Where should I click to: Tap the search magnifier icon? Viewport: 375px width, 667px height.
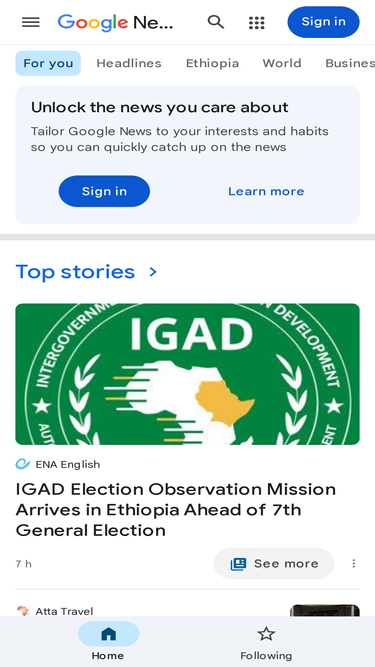point(216,22)
